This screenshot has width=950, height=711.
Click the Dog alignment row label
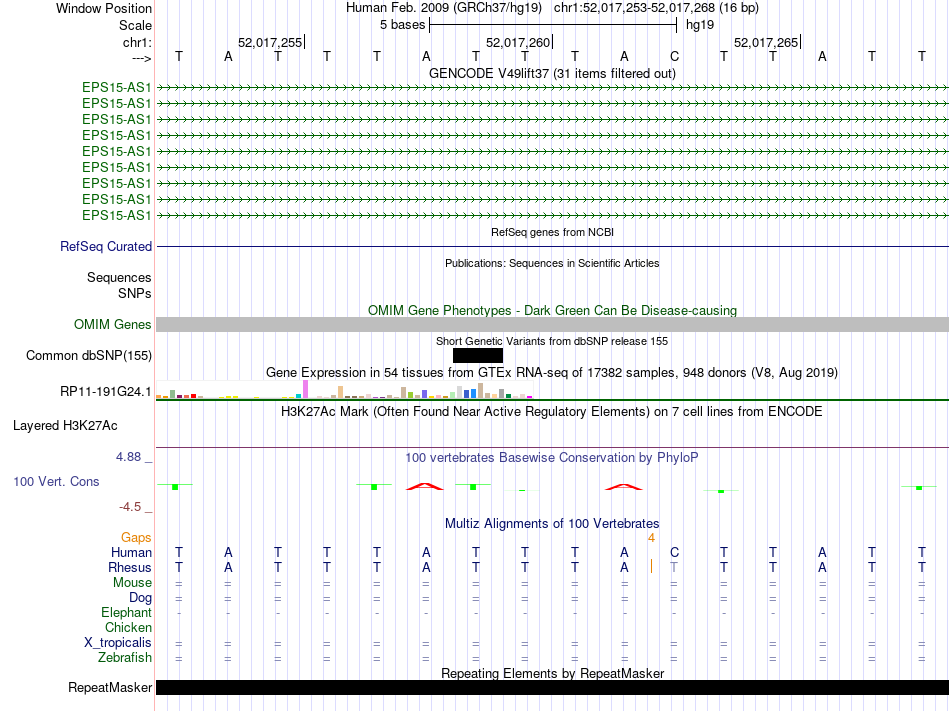(140, 598)
